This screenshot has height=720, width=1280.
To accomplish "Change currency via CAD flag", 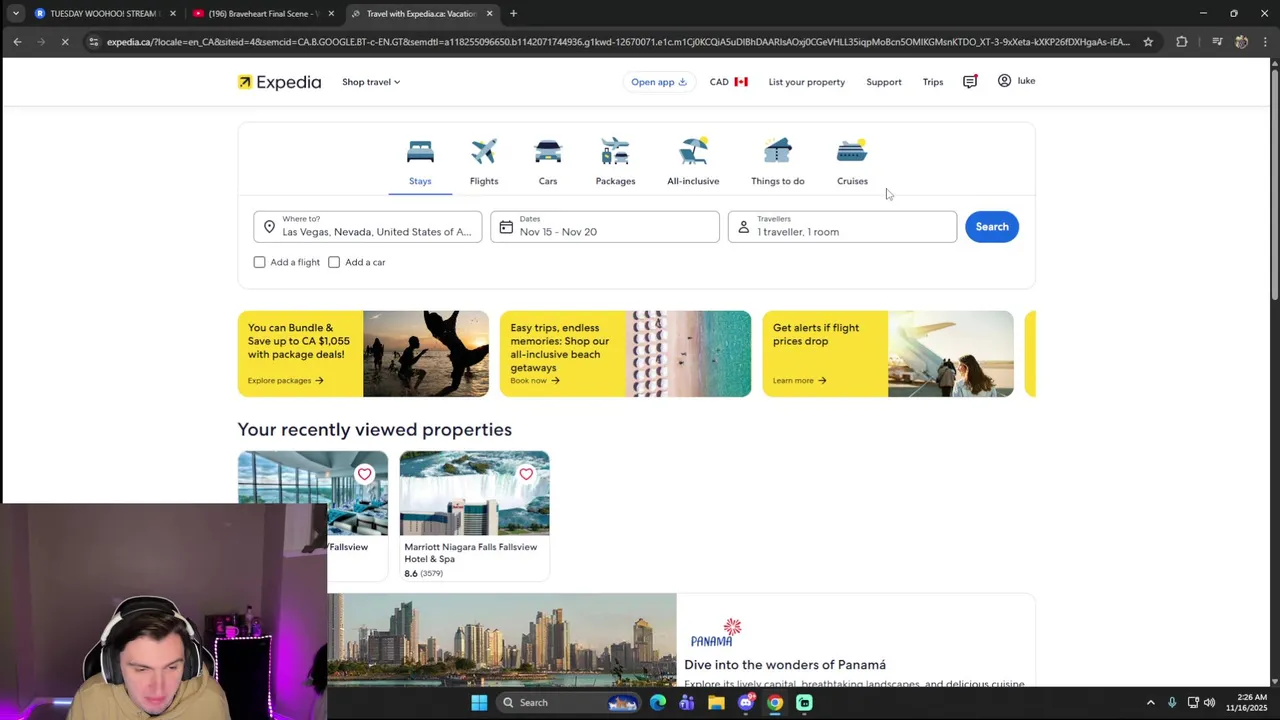I will coord(728,82).
